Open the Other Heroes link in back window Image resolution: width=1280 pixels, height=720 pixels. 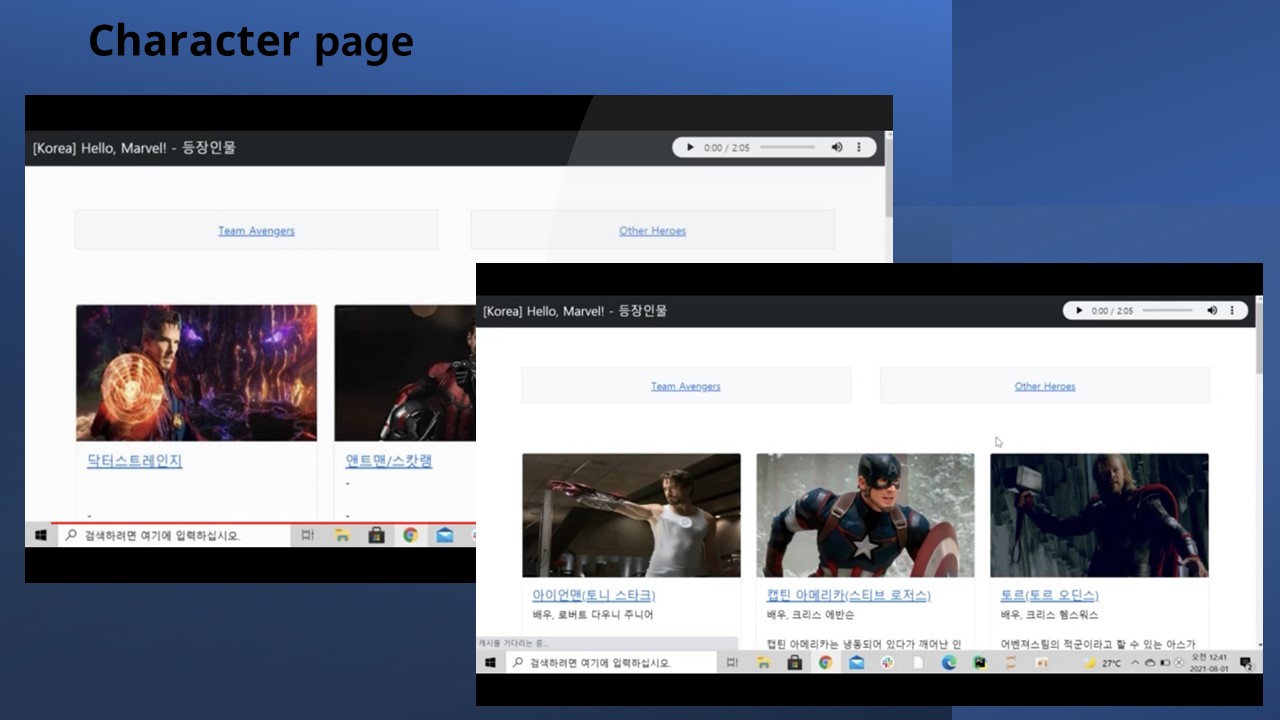653,231
